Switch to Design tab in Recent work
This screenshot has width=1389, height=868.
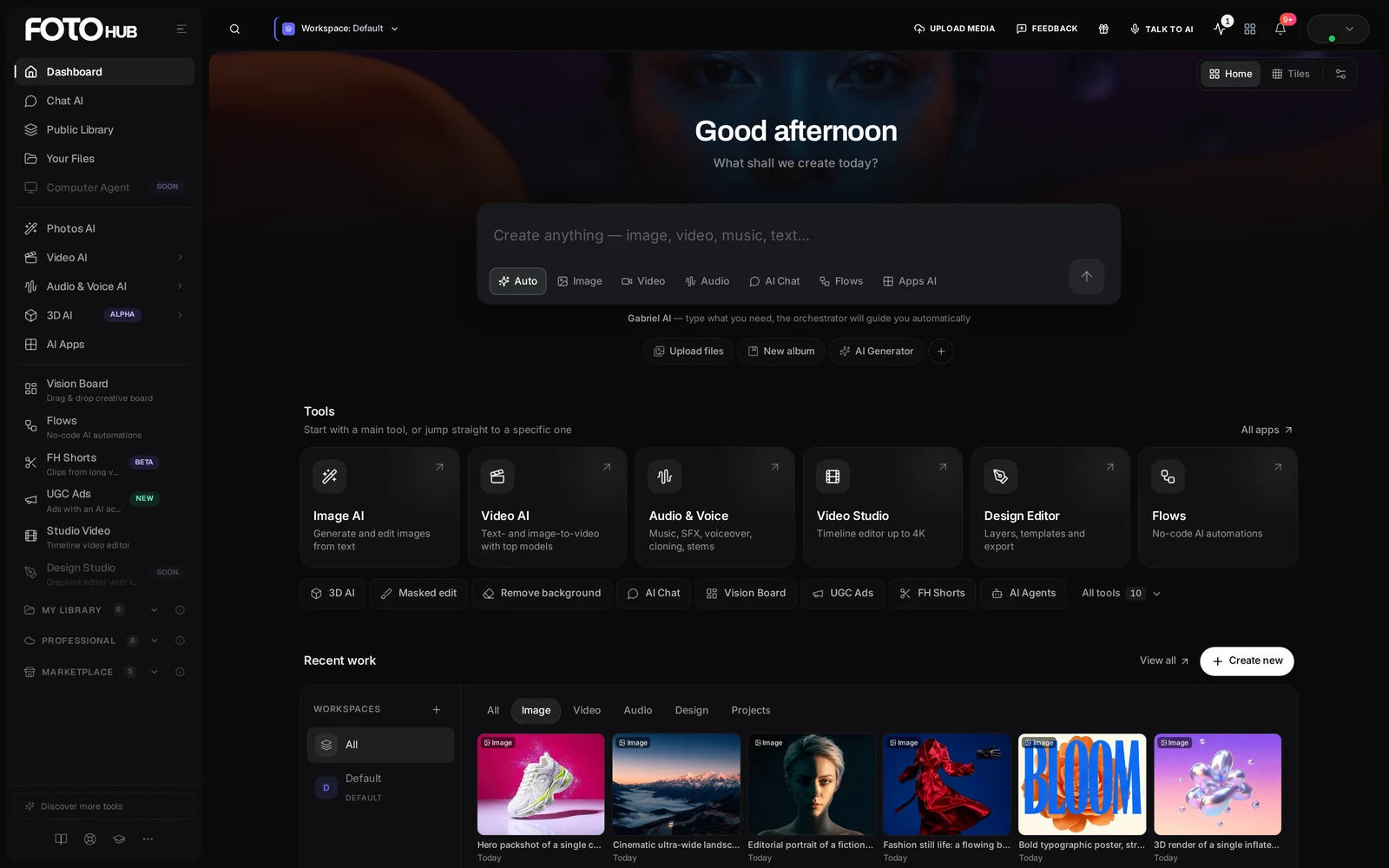point(692,710)
